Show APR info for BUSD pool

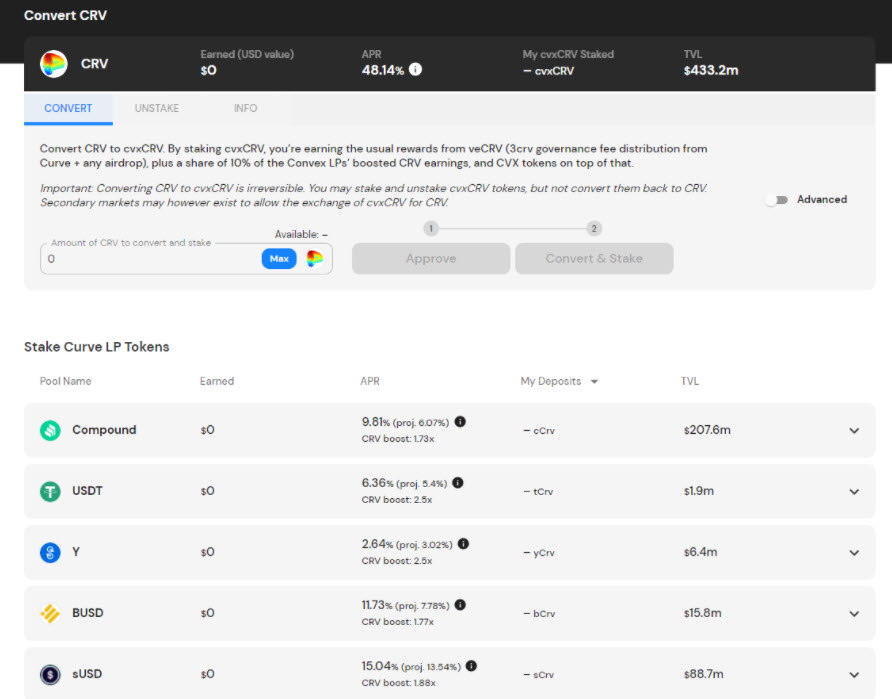(x=461, y=605)
